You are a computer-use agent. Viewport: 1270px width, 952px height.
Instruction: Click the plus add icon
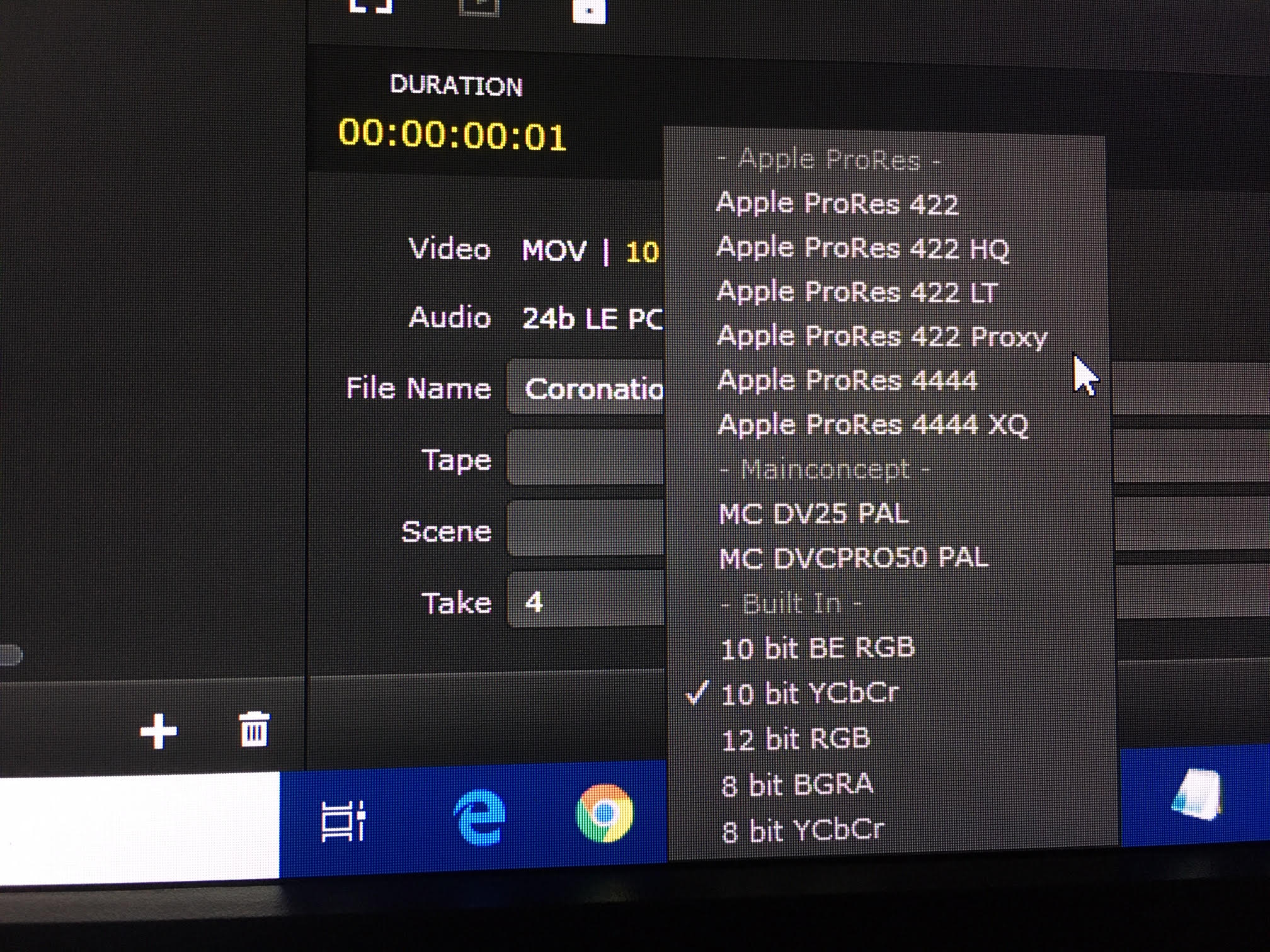158,732
